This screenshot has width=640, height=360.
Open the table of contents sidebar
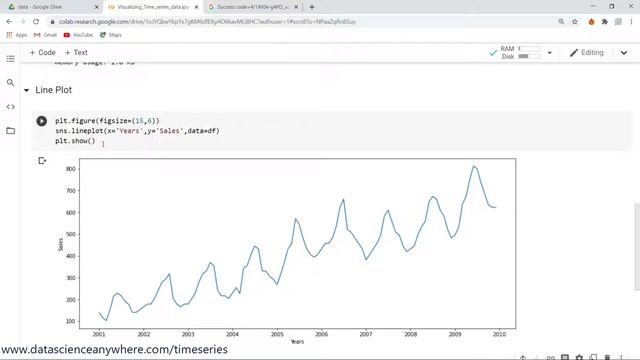[11, 59]
